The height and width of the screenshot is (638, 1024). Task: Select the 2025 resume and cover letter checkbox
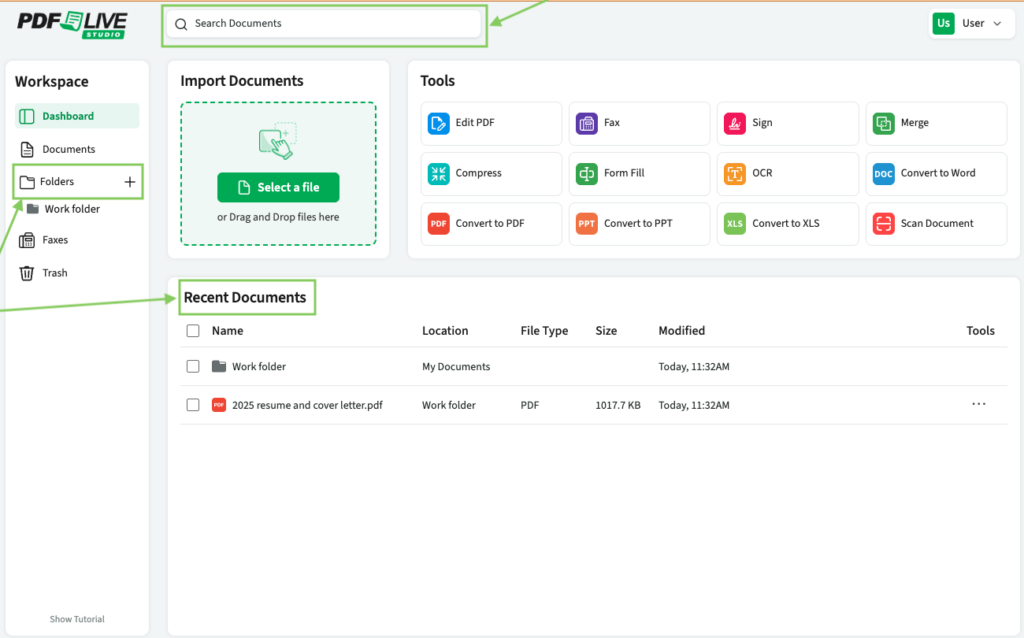pos(192,405)
